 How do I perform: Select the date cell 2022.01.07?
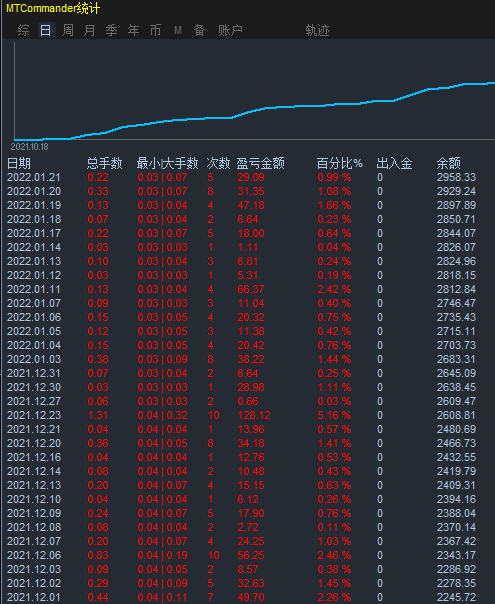[x=34, y=304]
